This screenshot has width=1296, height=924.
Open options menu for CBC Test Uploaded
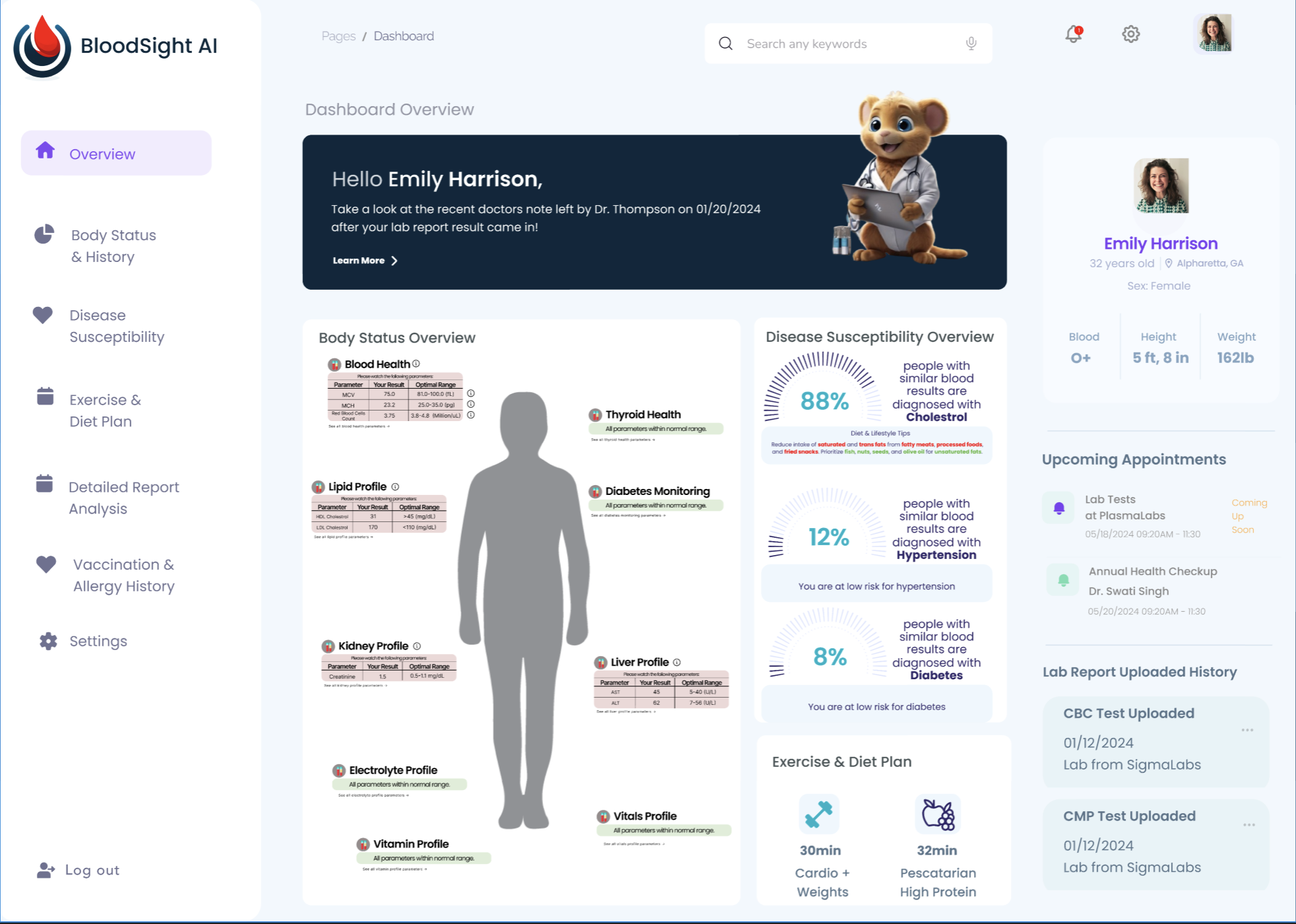(1247, 730)
